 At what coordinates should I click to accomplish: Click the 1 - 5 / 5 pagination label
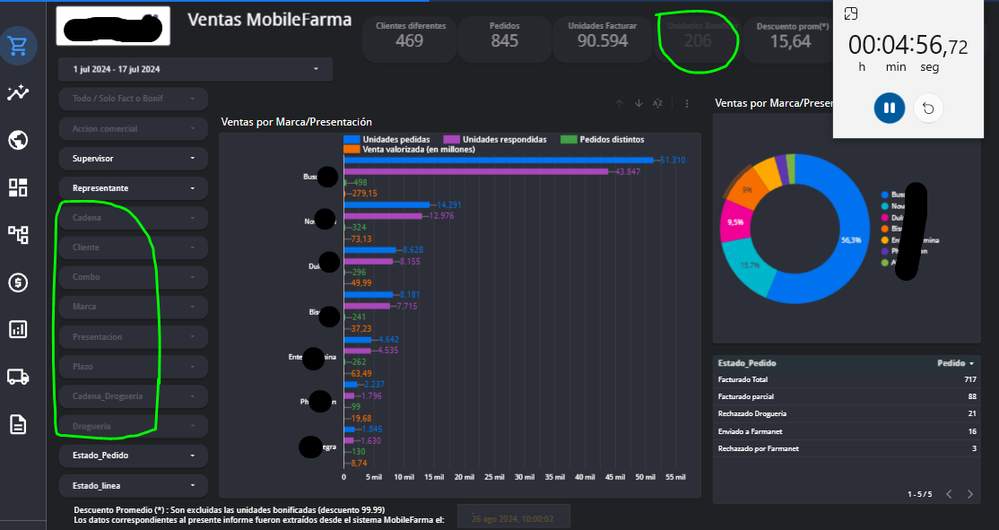click(x=919, y=494)
